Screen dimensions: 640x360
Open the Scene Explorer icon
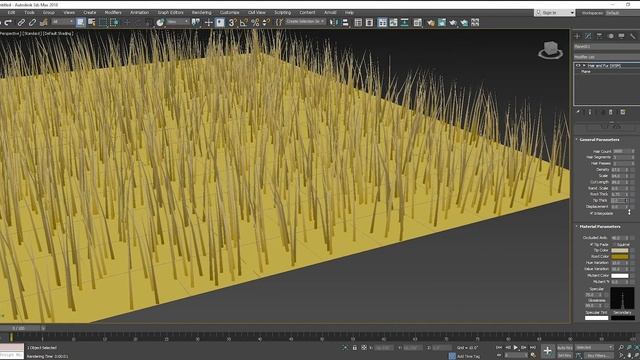(358, 22)
